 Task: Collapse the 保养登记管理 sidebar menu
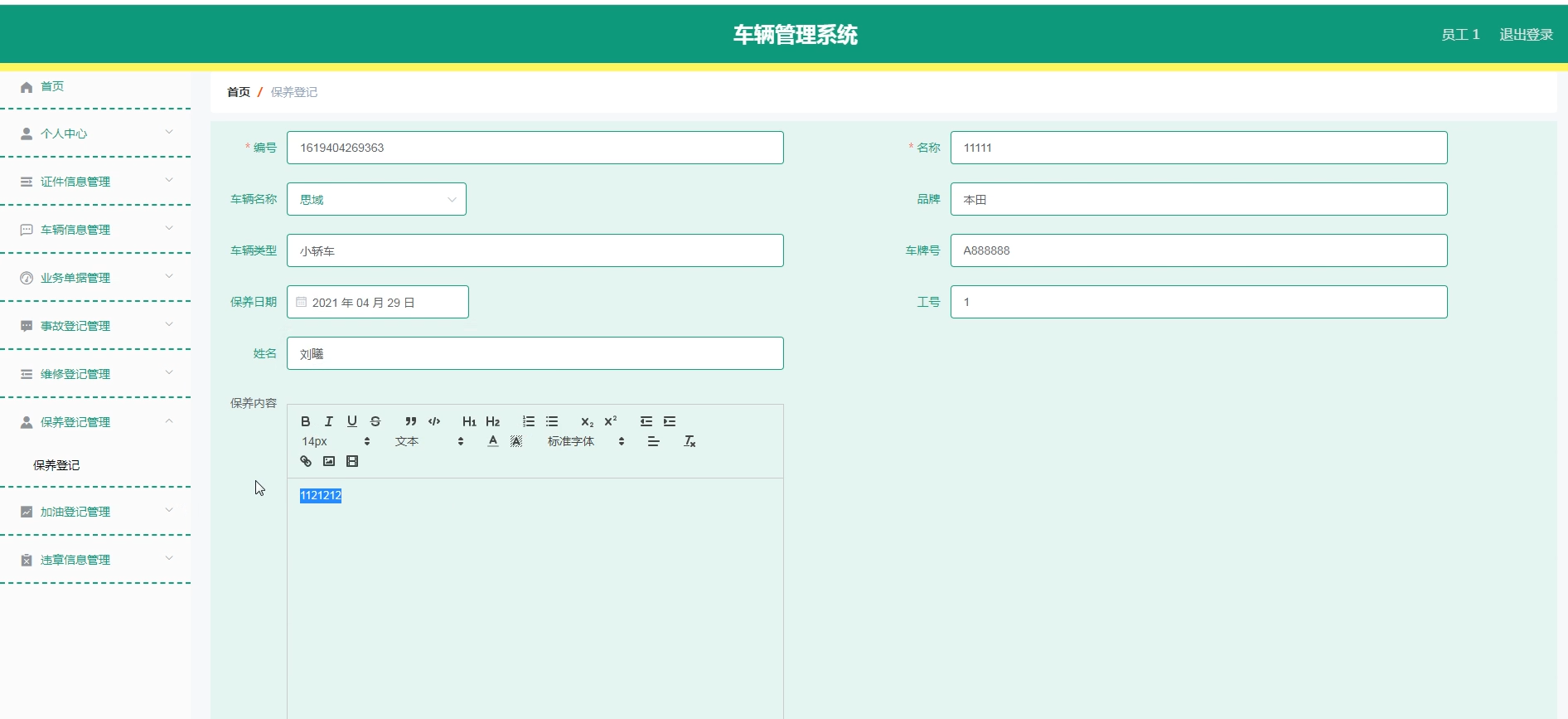(95, 422)
